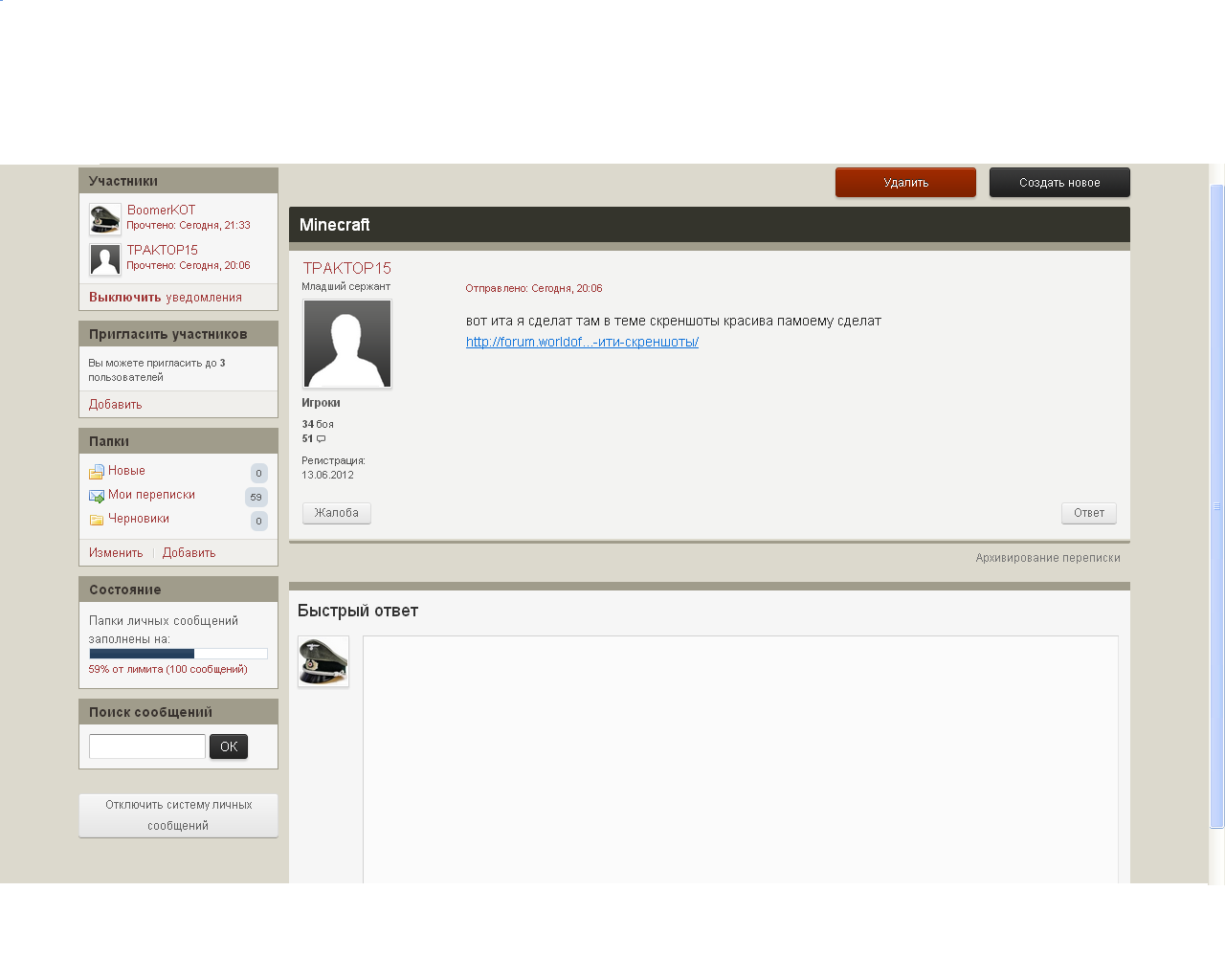This screenshot has height=980, width=1225.
Task: Click the Младший сержант rank text
Action: click(x=346, y=286)
